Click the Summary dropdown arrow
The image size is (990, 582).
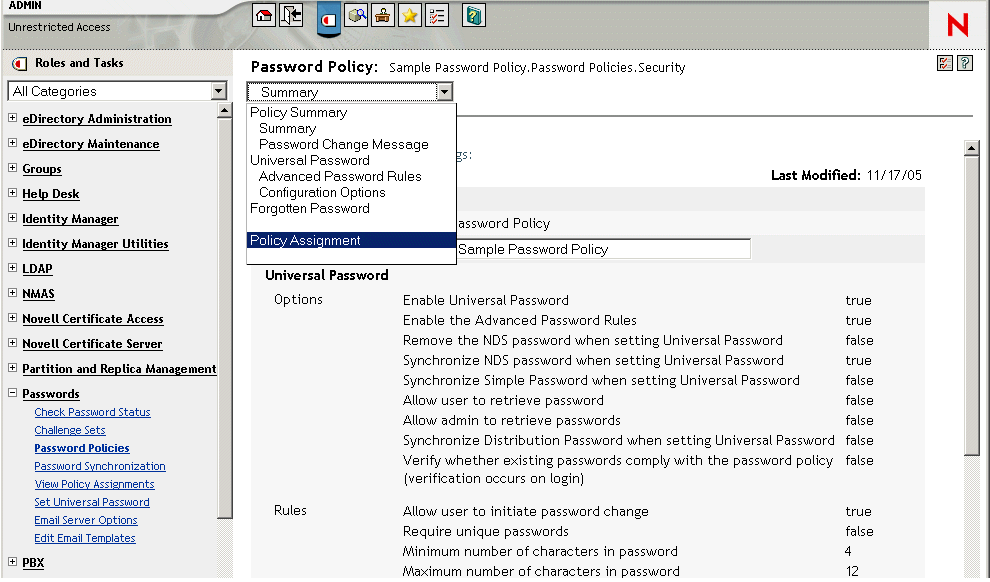click(444, 92)
